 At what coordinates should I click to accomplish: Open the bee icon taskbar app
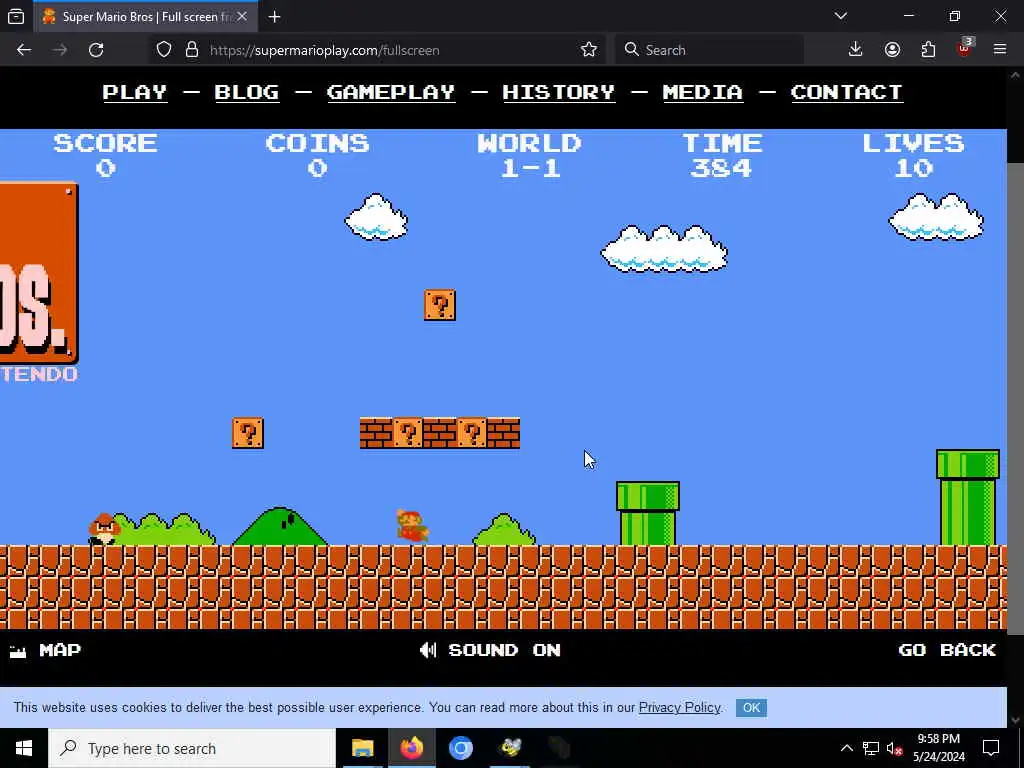point(510,748)
